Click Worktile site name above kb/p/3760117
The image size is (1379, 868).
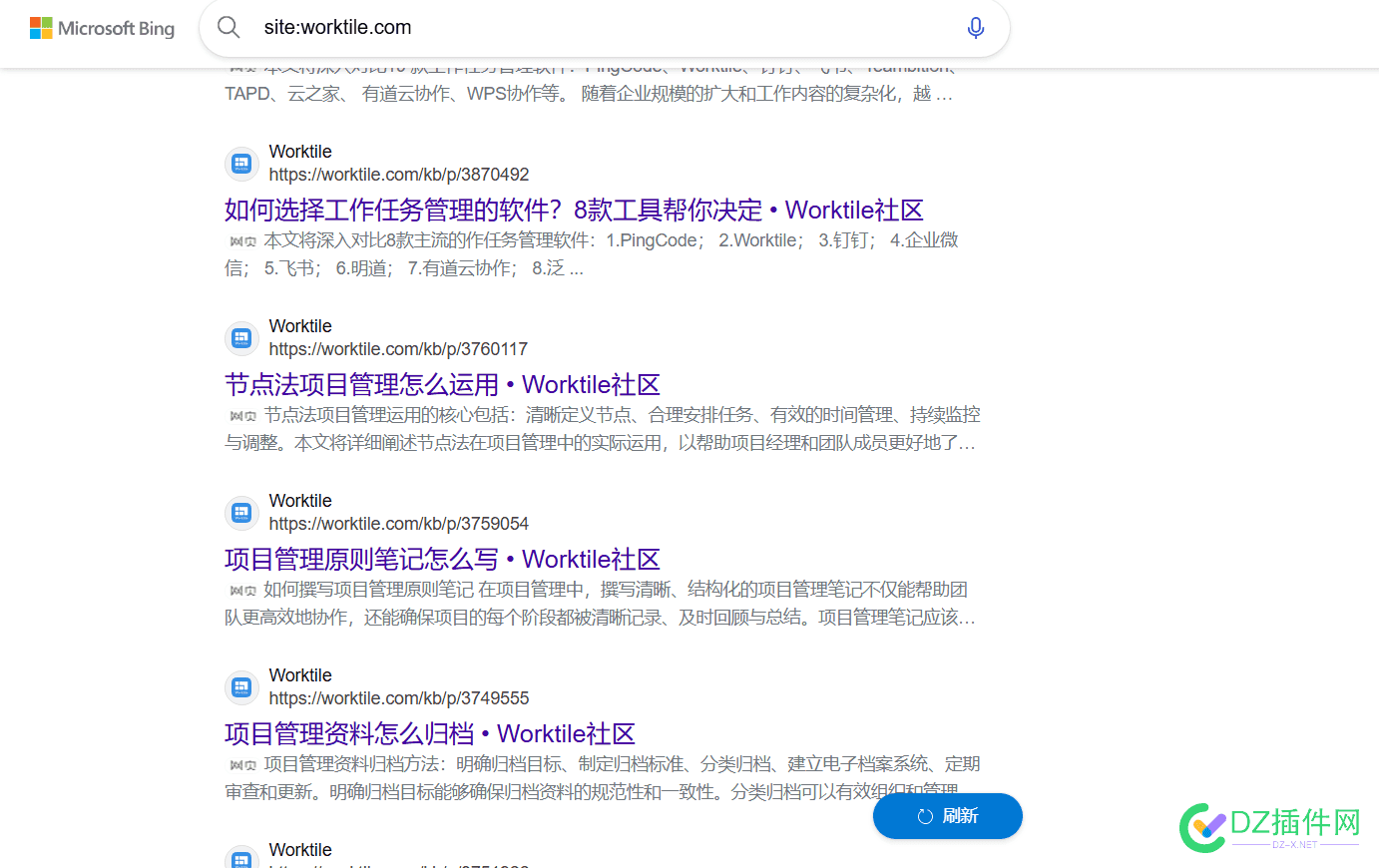pos(300,326)
